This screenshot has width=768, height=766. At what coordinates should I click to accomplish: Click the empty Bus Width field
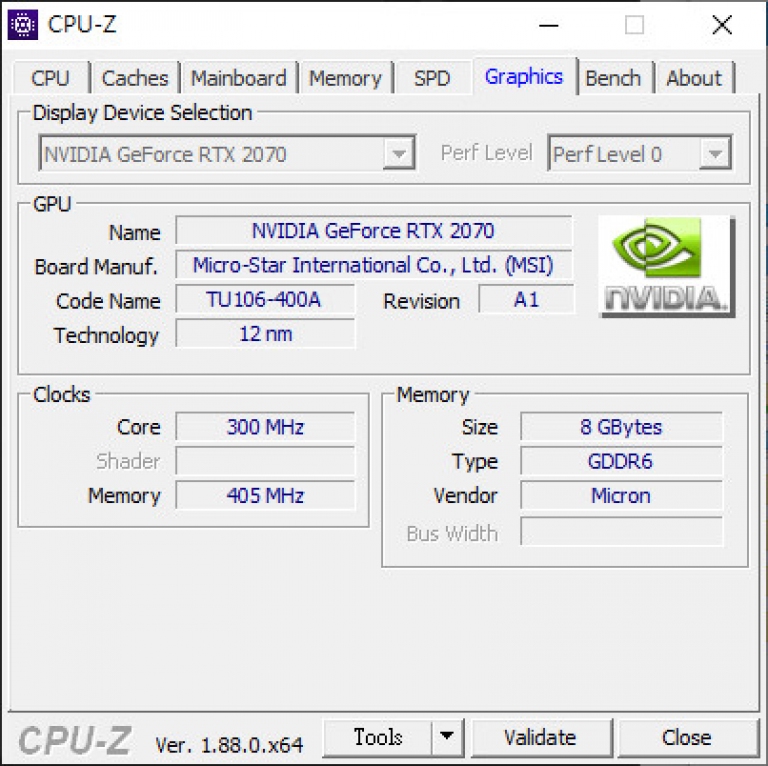[x=622, y=531]
